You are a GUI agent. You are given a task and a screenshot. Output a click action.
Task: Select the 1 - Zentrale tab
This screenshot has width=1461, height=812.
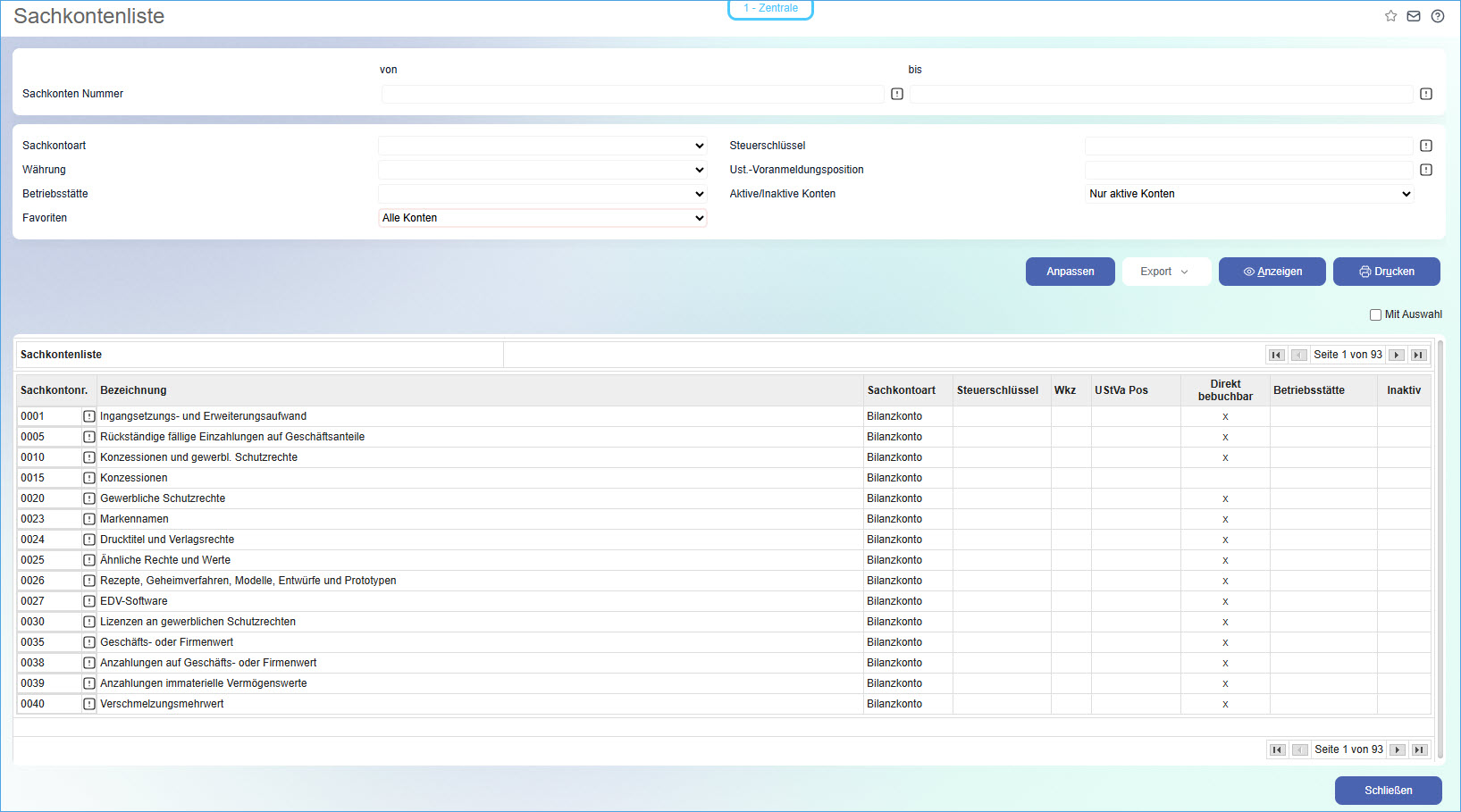tap(770, 9)
